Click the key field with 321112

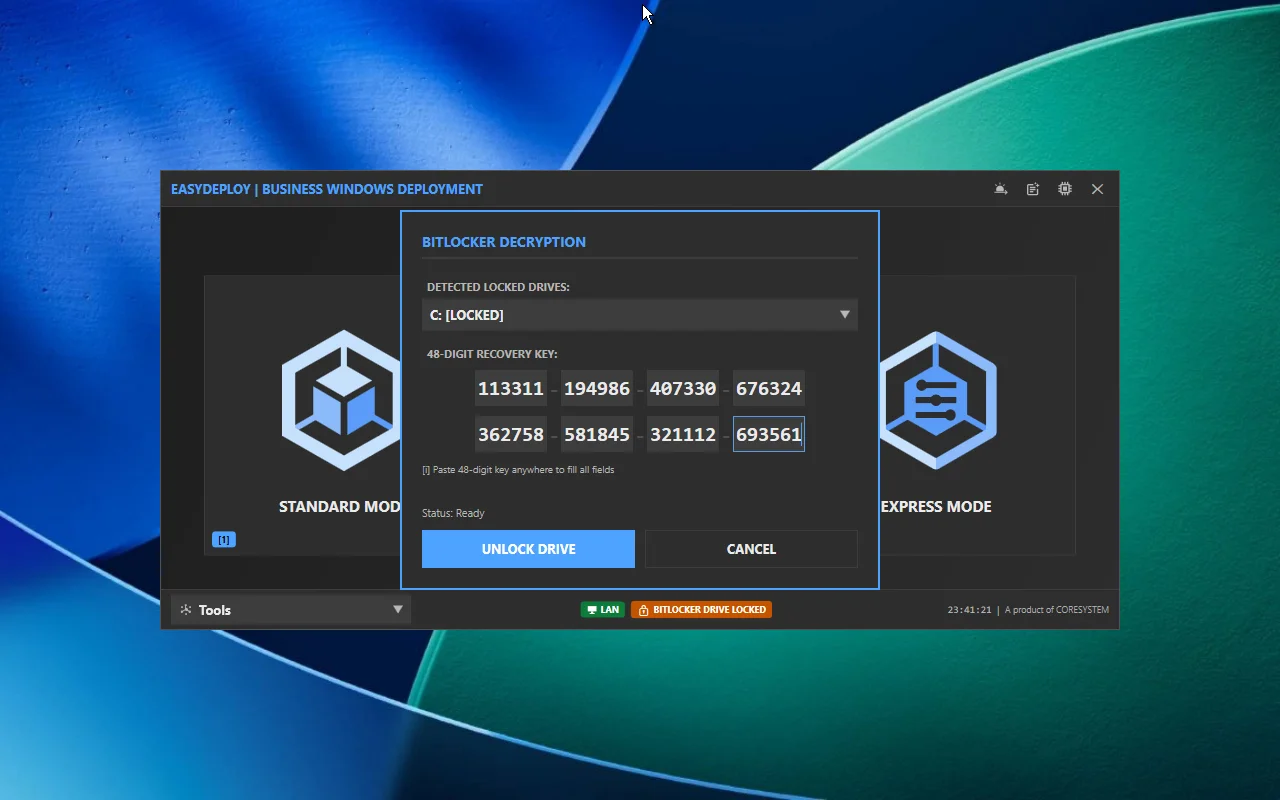click(x=683, y=435)
